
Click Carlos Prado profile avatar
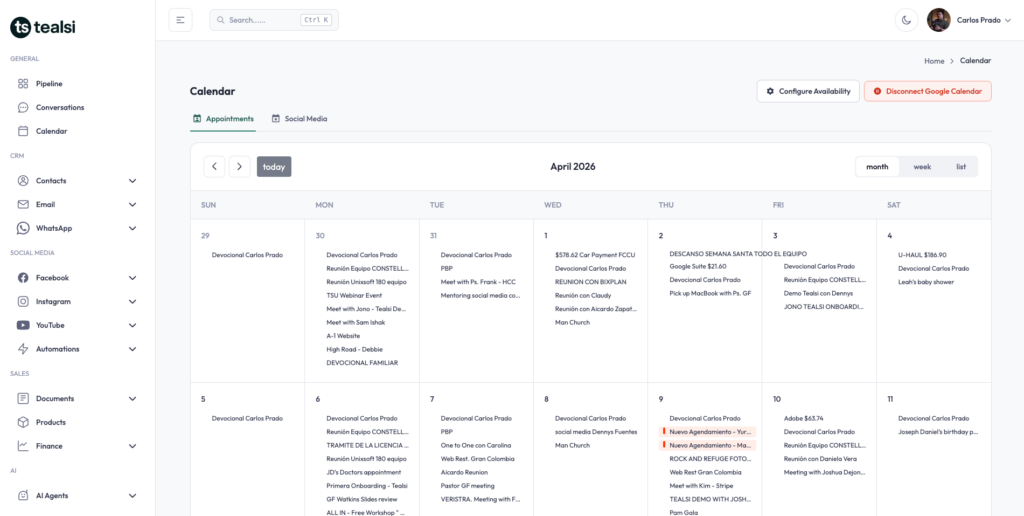(938, 20)
